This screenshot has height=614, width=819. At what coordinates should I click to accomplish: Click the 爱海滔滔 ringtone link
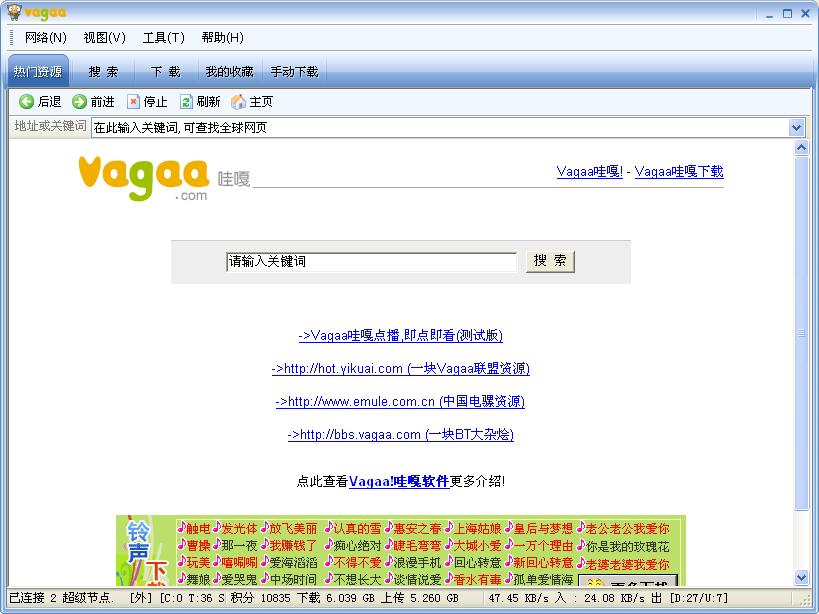293,562
